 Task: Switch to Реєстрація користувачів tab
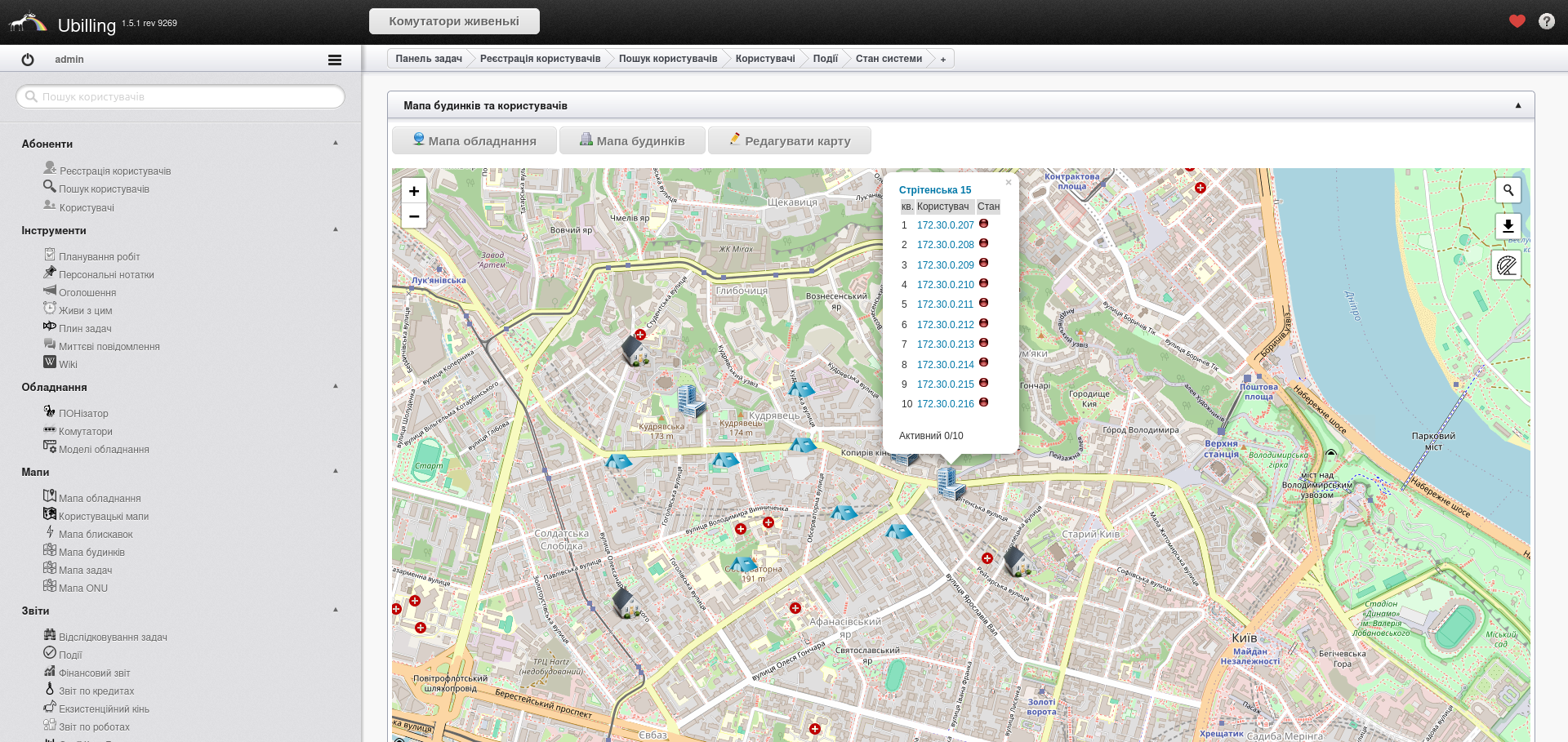pyautogui.click(x=540, y=59)
